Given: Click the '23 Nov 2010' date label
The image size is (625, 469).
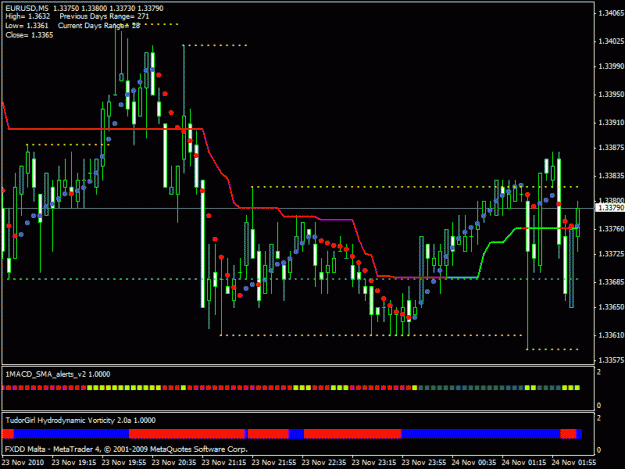Looking at the screenshot, I should [23, 463].
